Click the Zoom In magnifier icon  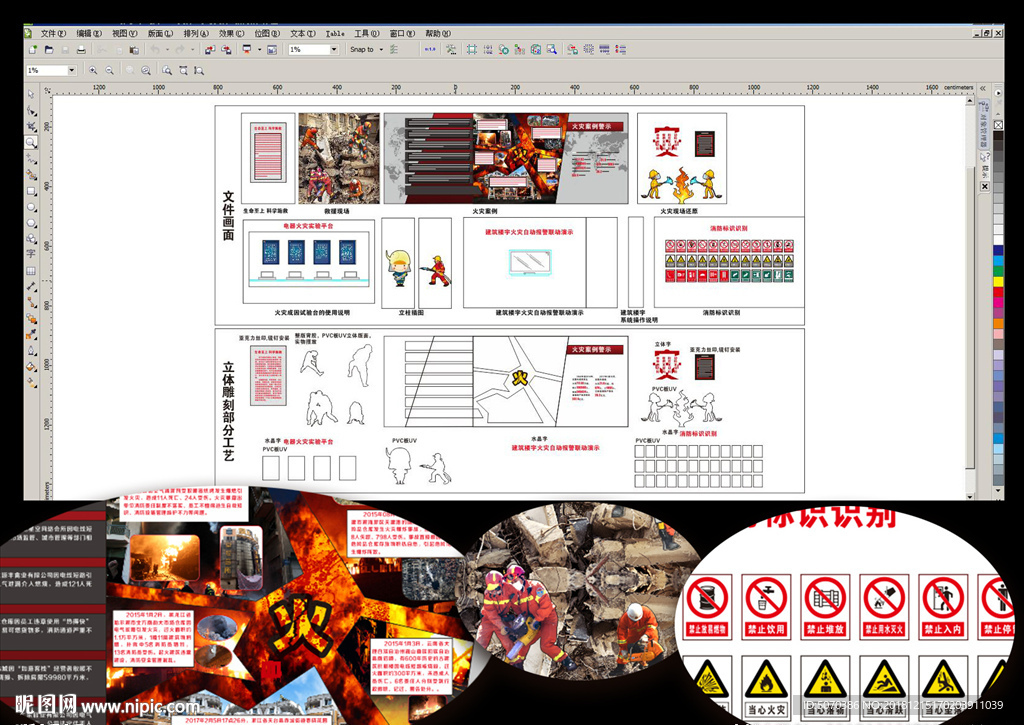(x=93, y=71)
